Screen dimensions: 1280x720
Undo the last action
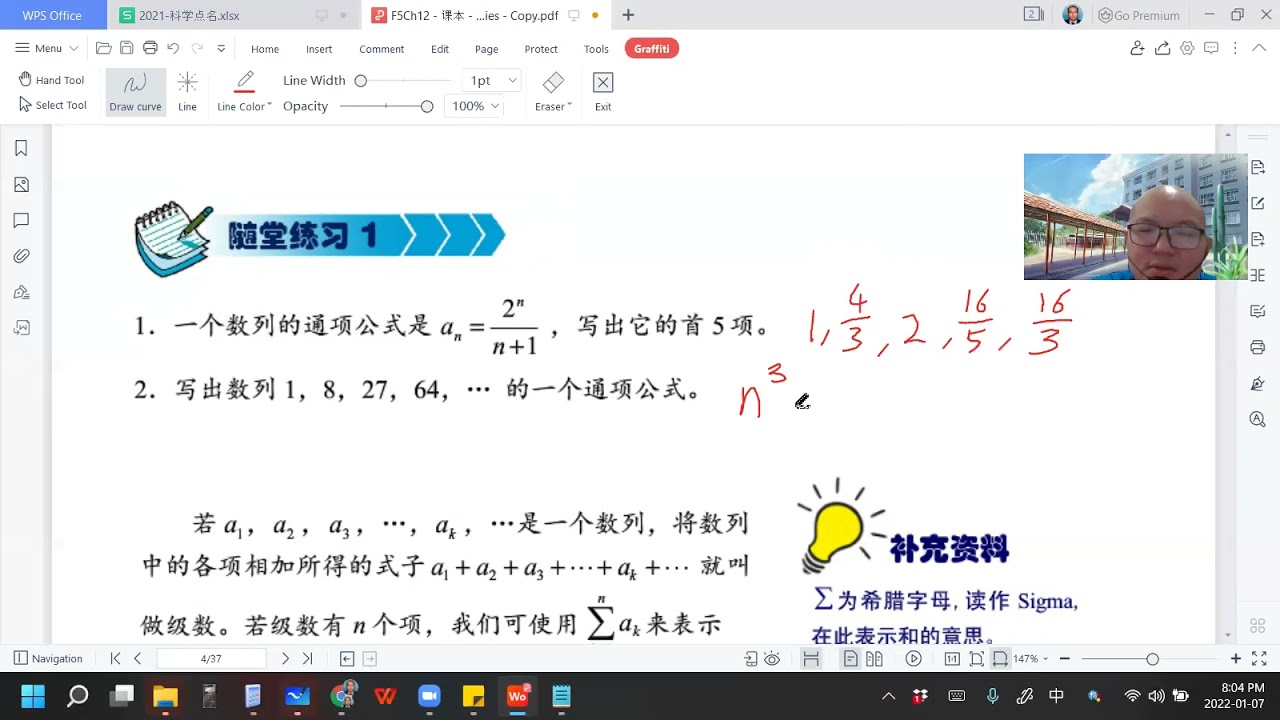[x=173, y=48]
